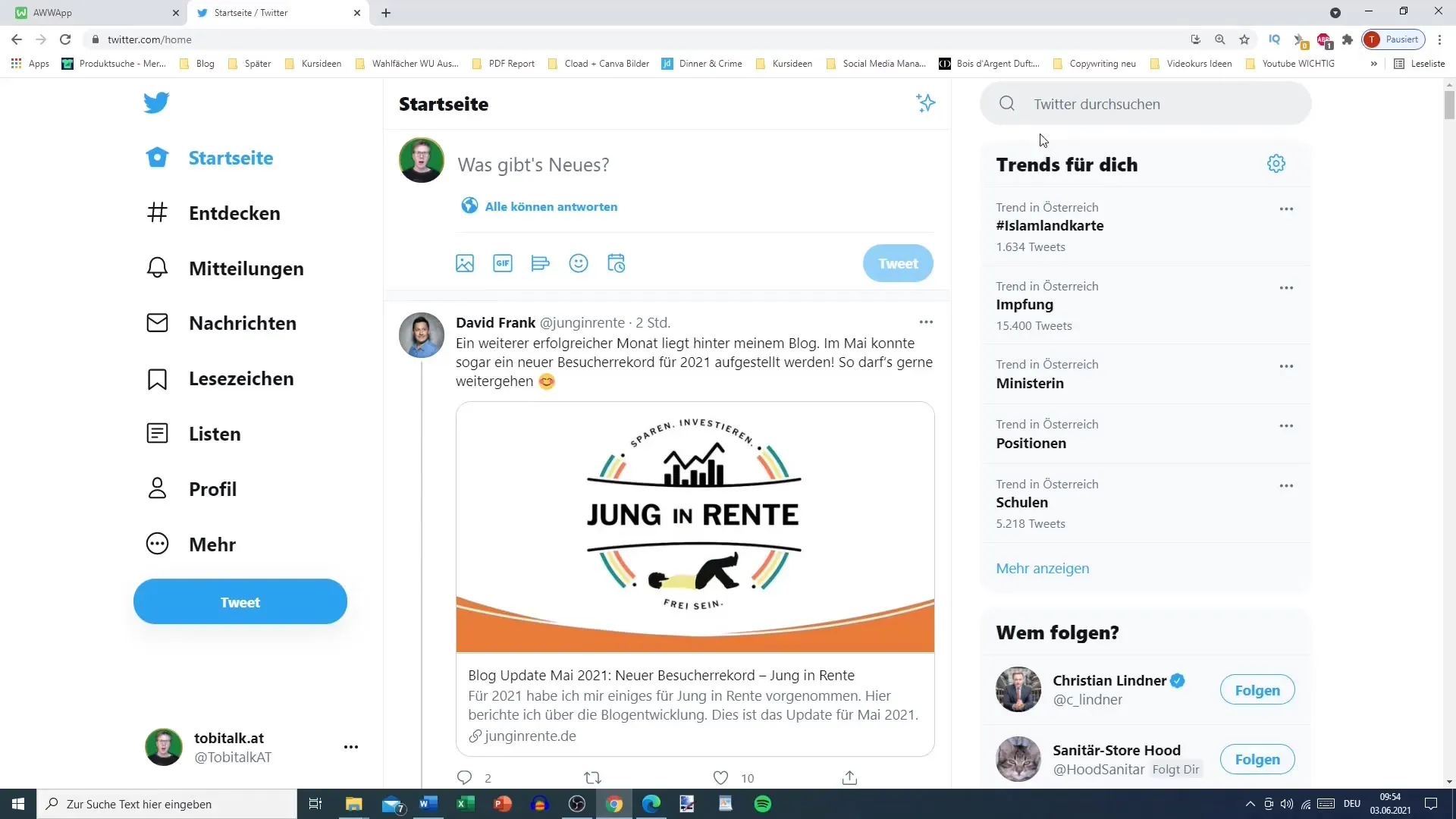Bookmark this page with the star icon
The image size is (1456, 819).
coord(1244,39)
